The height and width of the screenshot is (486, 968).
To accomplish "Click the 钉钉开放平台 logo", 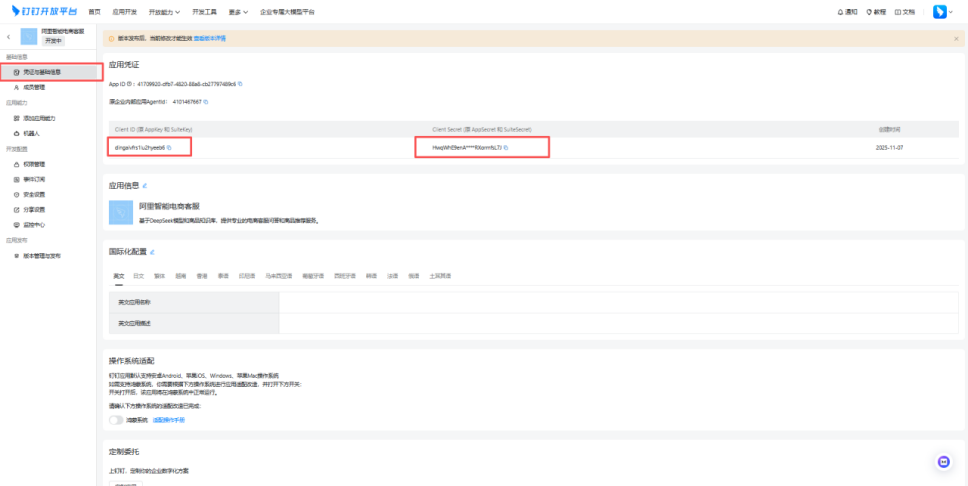I will pyautogui.click(x=44, y=11).
